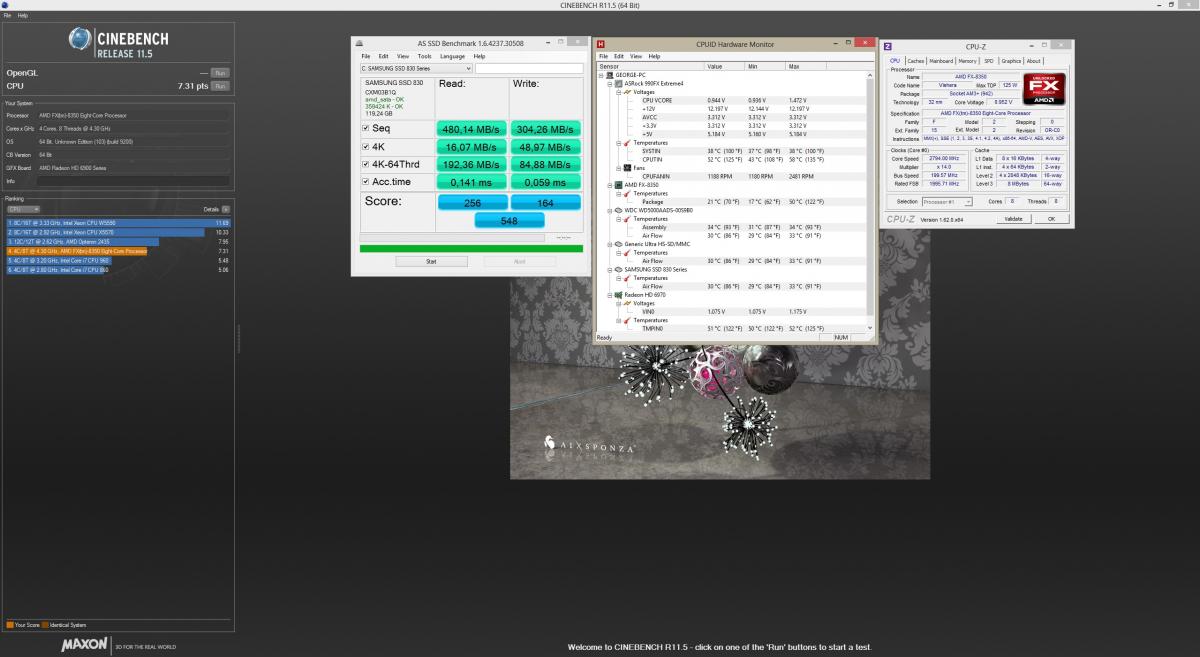Click the Radeon HD 6970 card icon
Viewport: 1200px width, 657px height.
pos(619,294)
